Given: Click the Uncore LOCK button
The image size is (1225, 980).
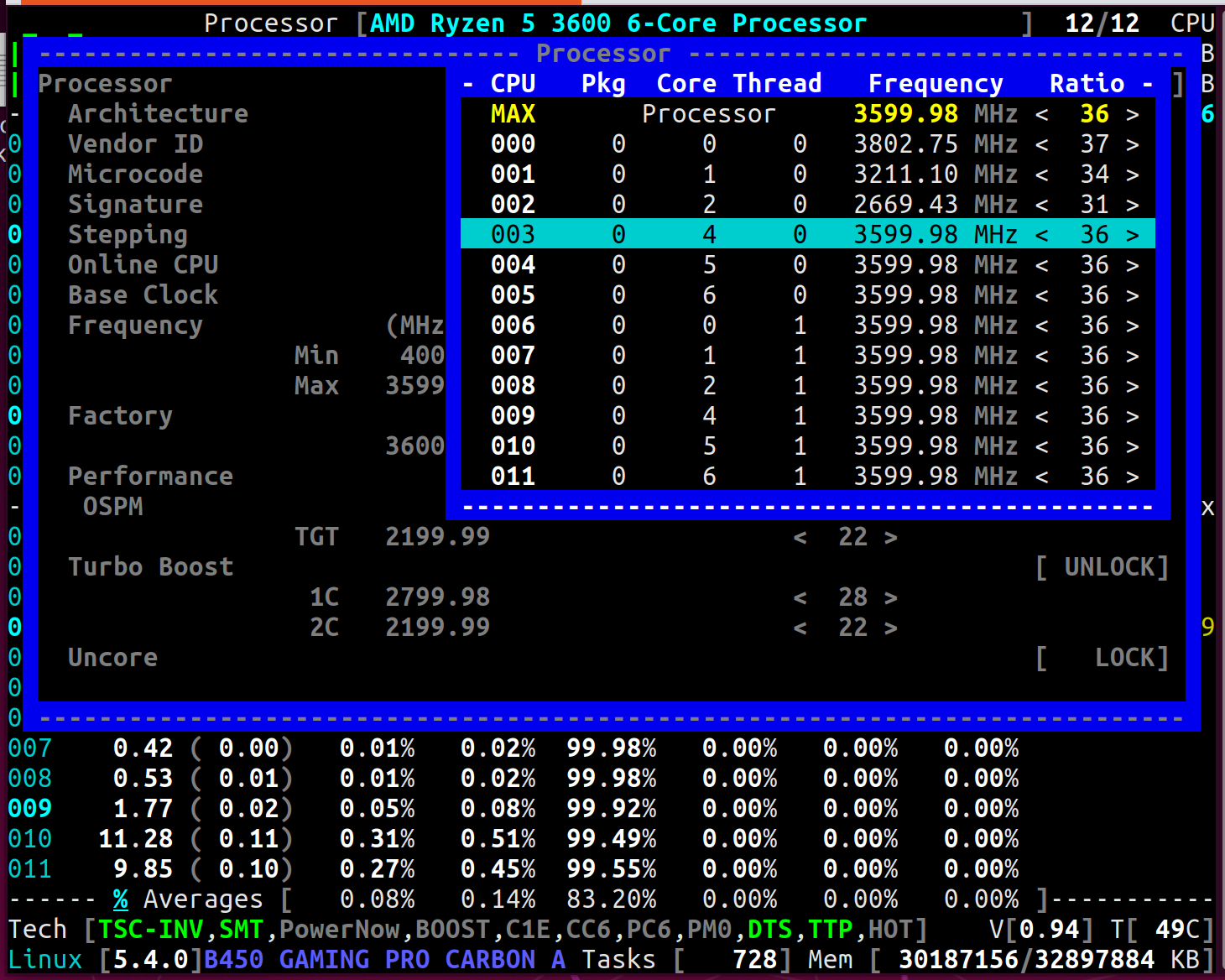Looking at the screenshot, I should 1102,658.
